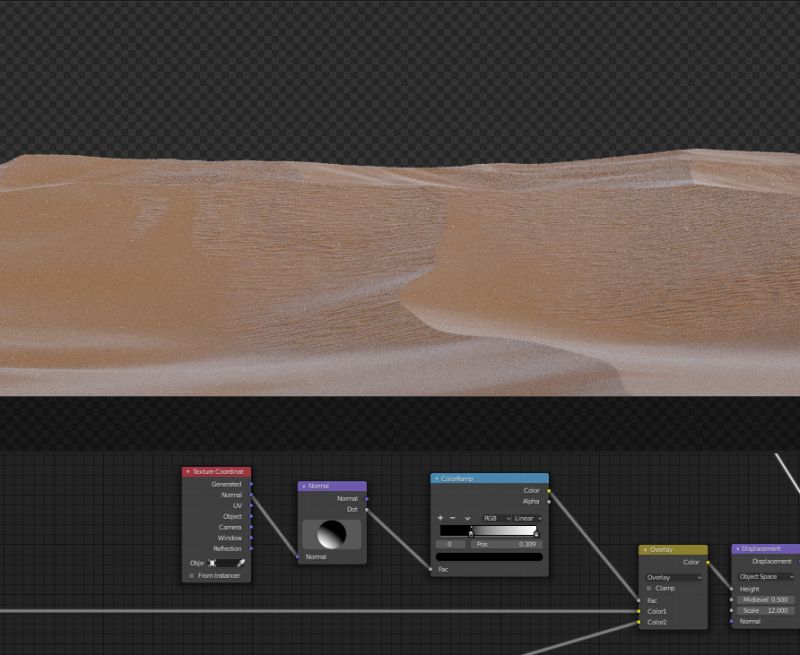Image resolution: width=800 pixels, height=655 pixels.
Task: Toggle From Instancer on the Texture Coordinate node
Action: click(190, 575)
